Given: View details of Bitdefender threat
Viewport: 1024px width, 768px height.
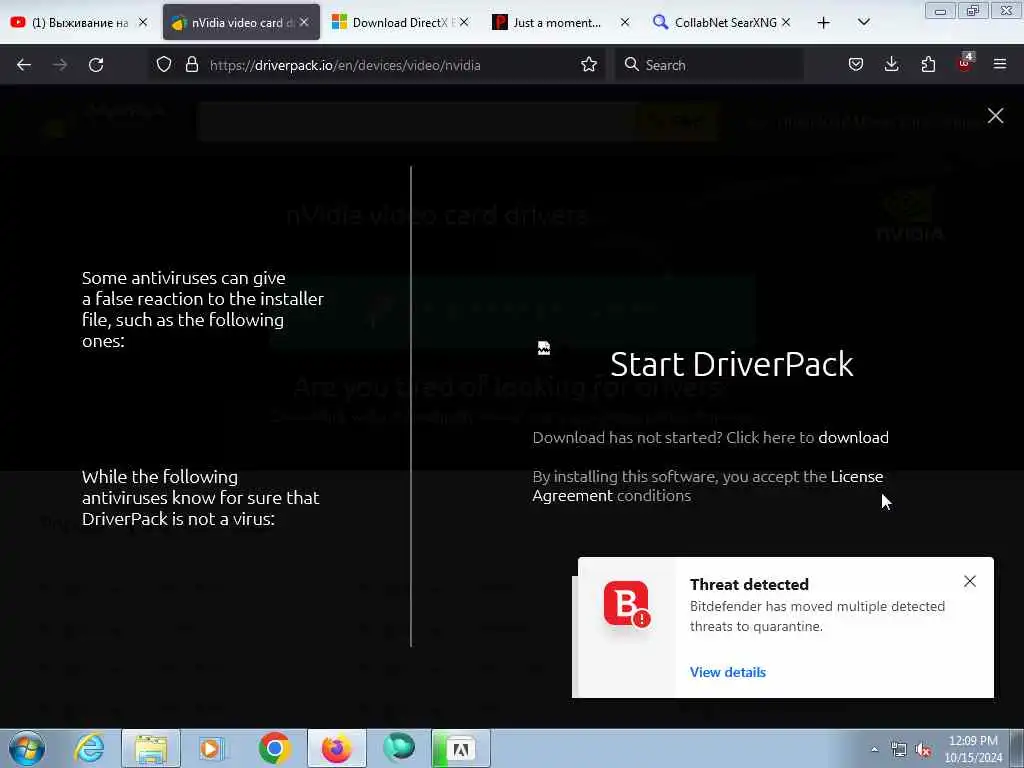Looking at the screenshot, I should (728, 672).
